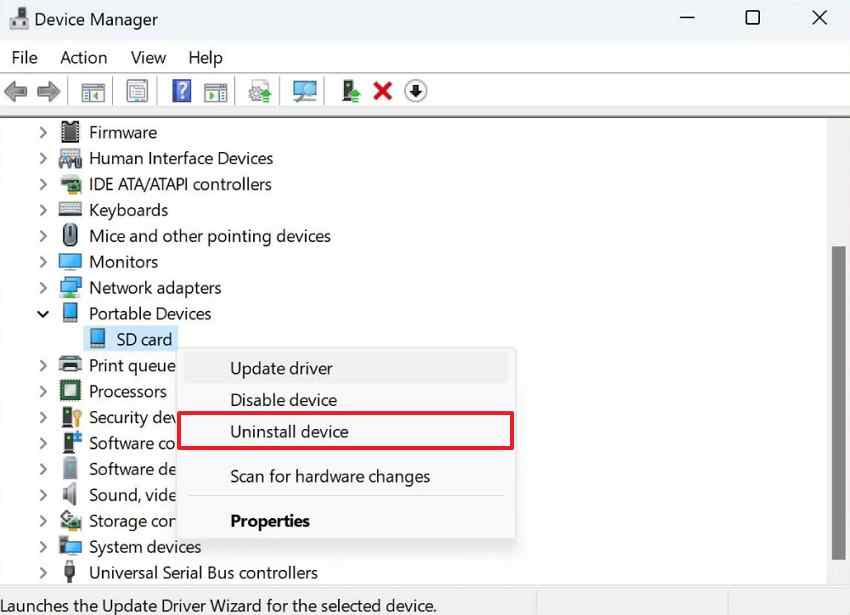Open the Help menu
This screenshot has height=615, width=850.
tap(205, 57)
